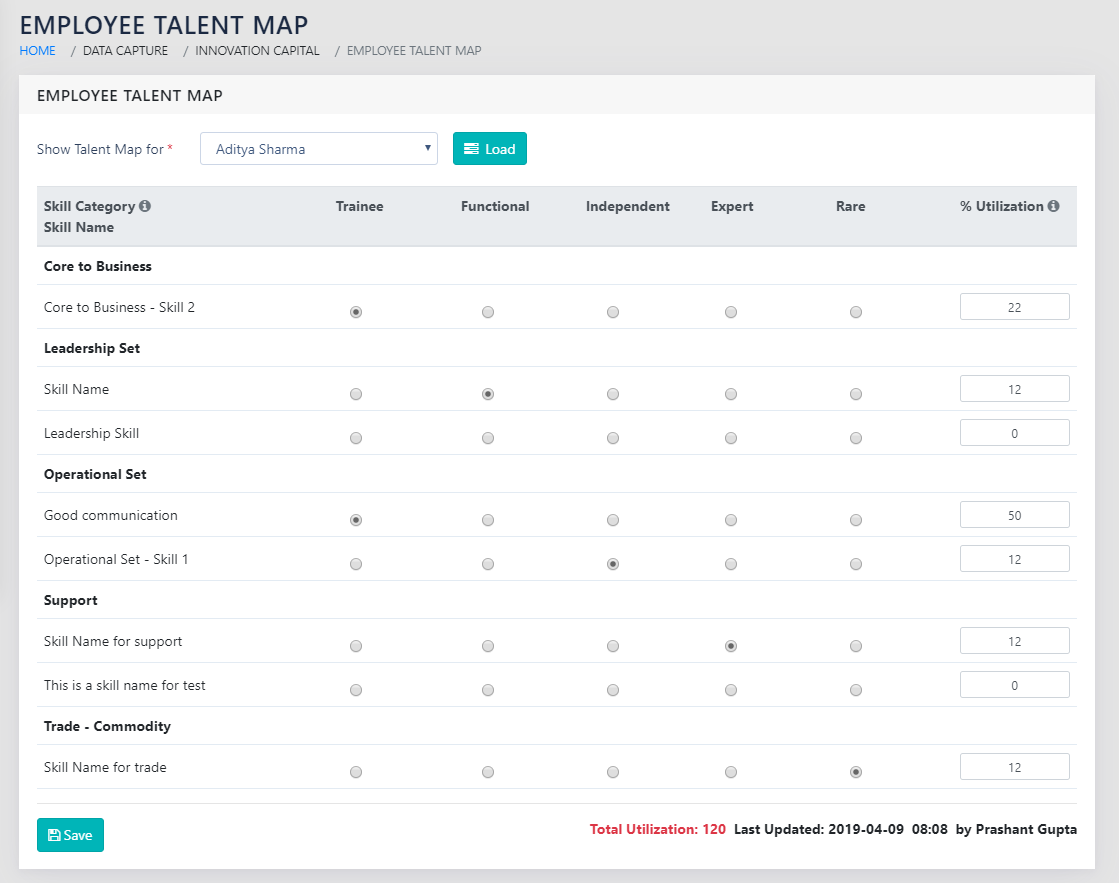Focus utilization box for Leadership Skill
Image resolution: width=1119 pixels, height=883 pixels.
[1014, 433]
